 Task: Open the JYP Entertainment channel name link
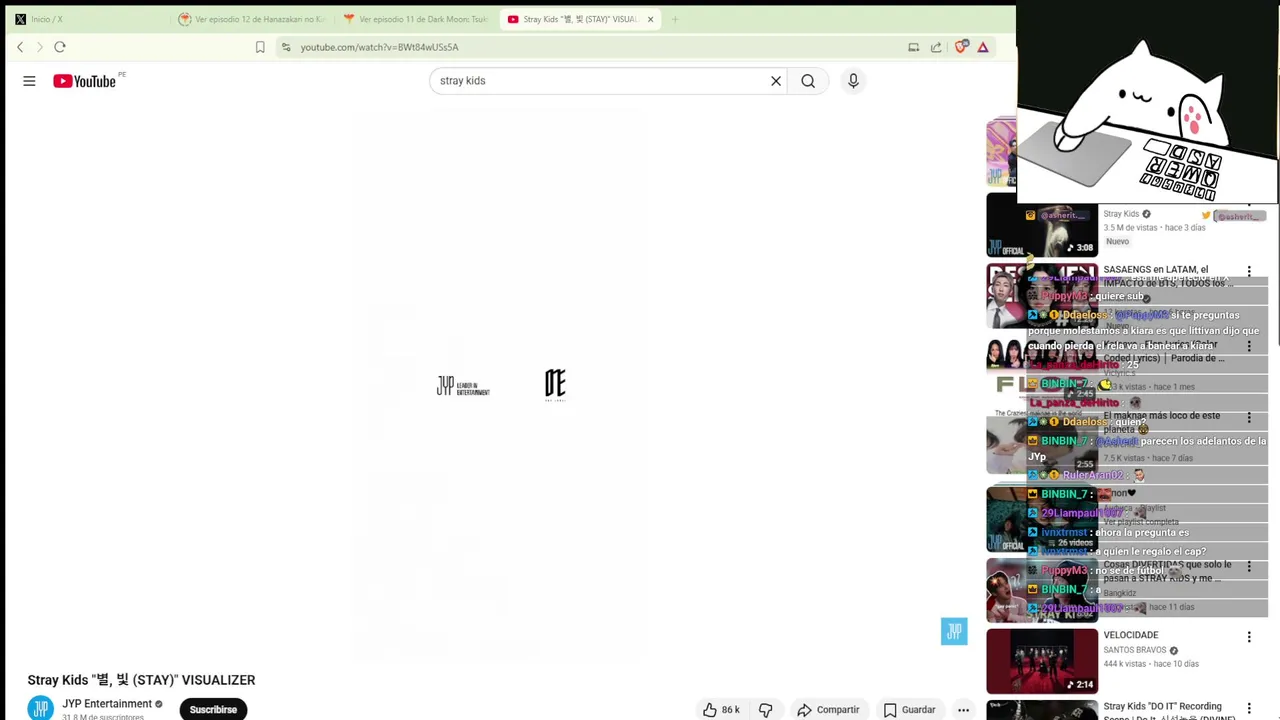click(x=107, y=704)
